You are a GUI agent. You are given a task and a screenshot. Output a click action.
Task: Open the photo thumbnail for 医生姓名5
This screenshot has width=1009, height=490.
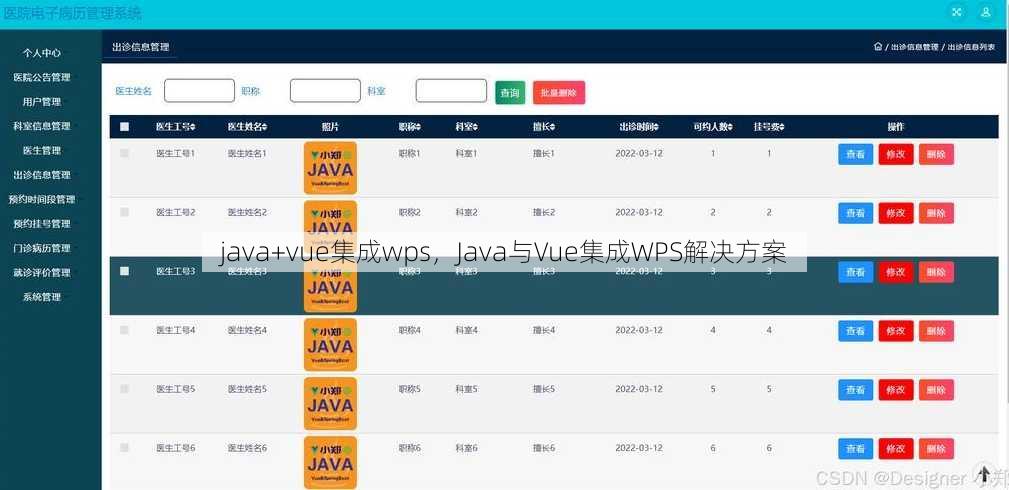[x=330, y=404]
